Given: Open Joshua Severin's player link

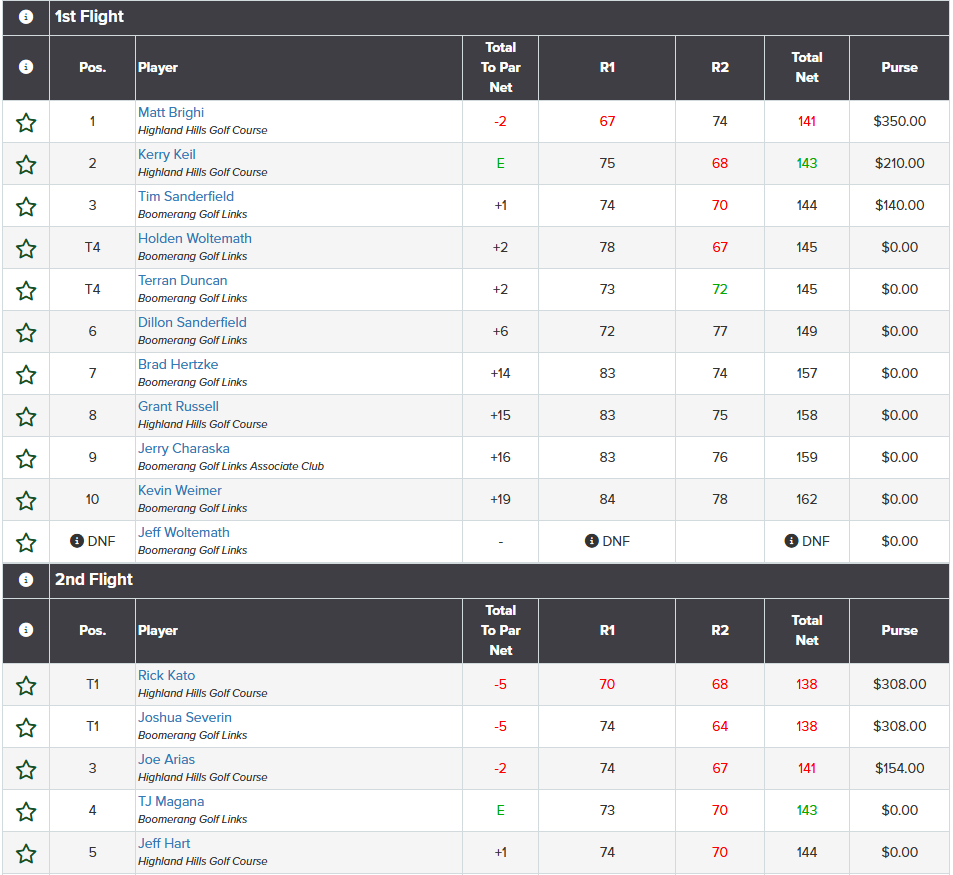Looking at the screenshot, I should coord(185,718).
